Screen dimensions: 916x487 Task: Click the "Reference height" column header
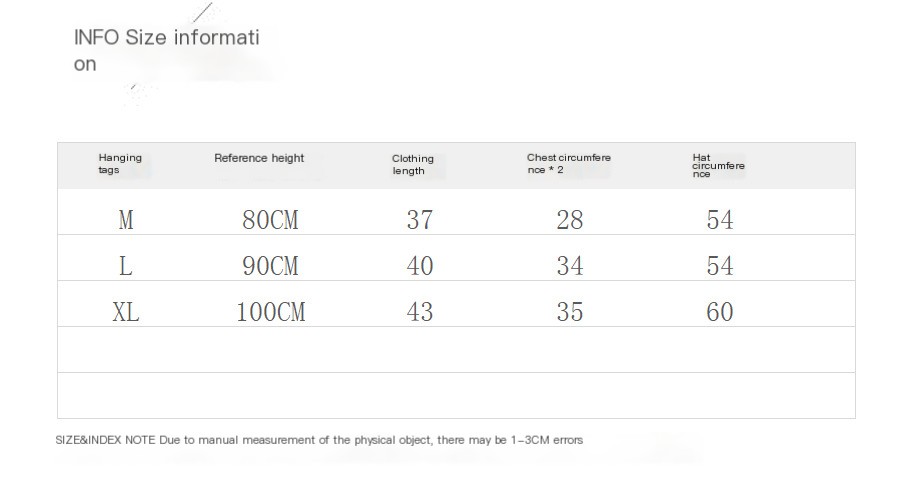(x=259, y=158)
